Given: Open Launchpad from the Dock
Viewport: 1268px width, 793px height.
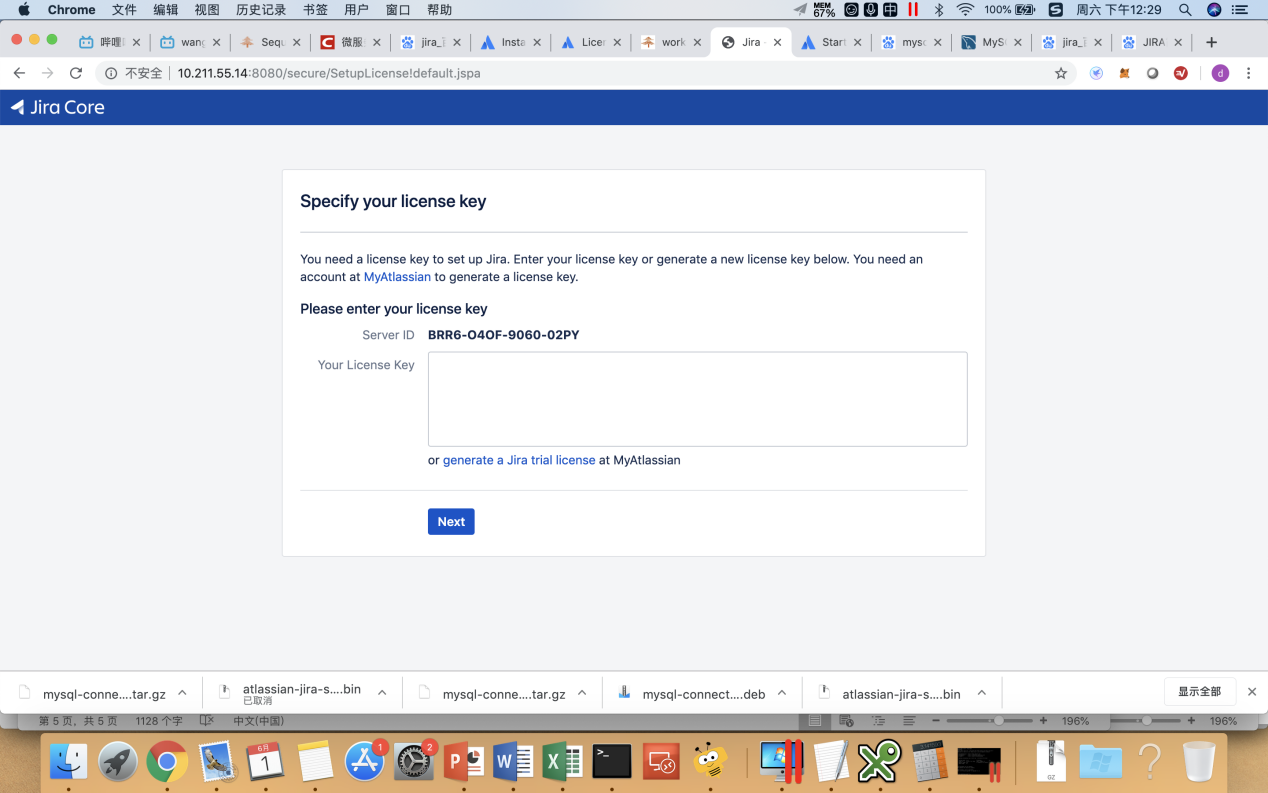Looking at the screenshot, I should (118, 763).
